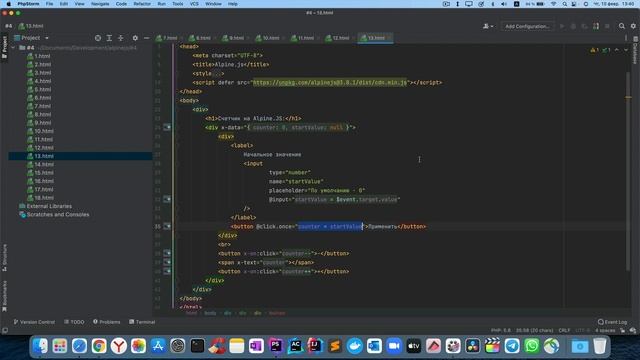This screenshot has height=360, width=640.
Task: Open Google Chrome from the Dock
Action: pyautogui.click(x=99, y=346)
